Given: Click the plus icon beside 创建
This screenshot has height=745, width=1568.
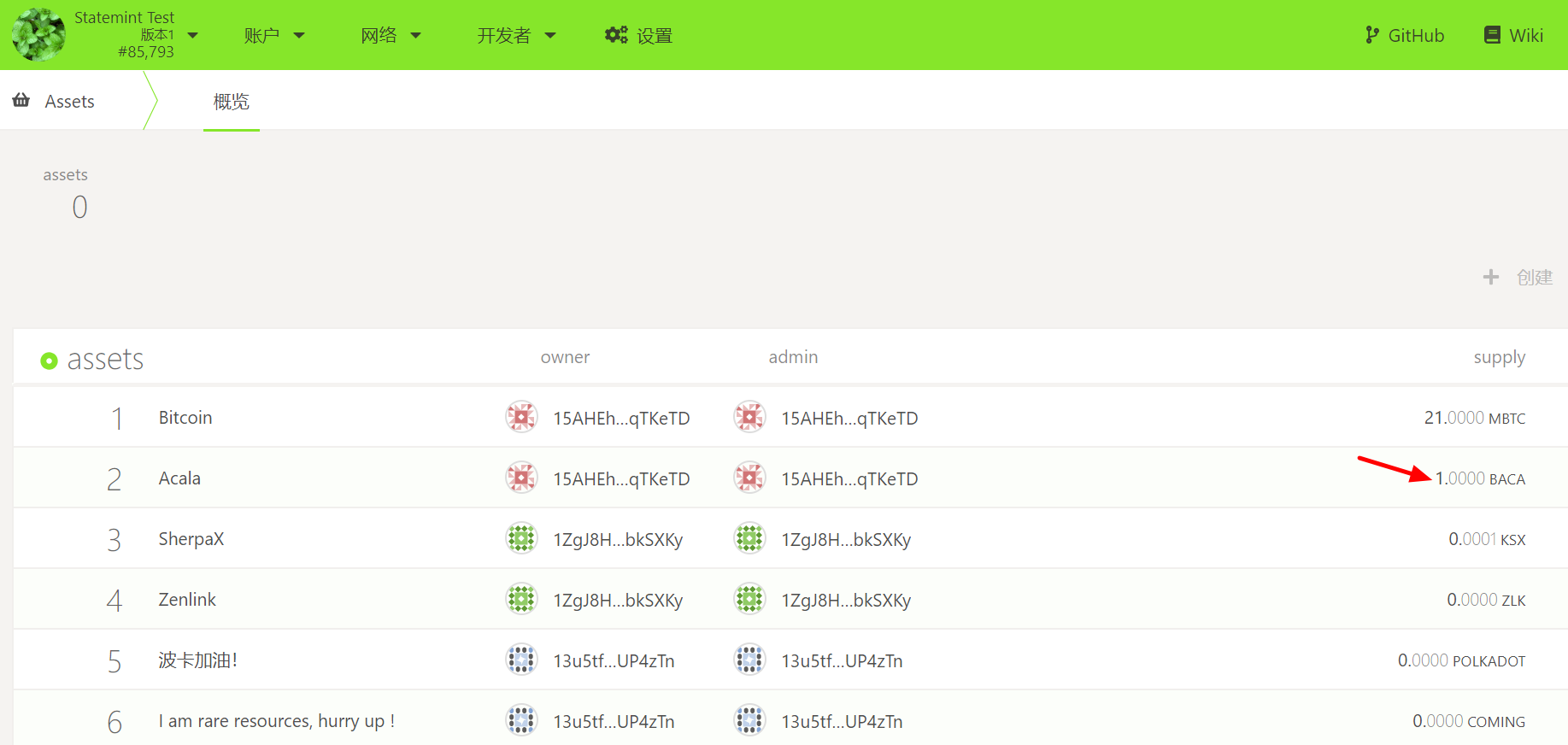Looking at the screenshot, I should pyautogui.click(x=1491, y=277).
